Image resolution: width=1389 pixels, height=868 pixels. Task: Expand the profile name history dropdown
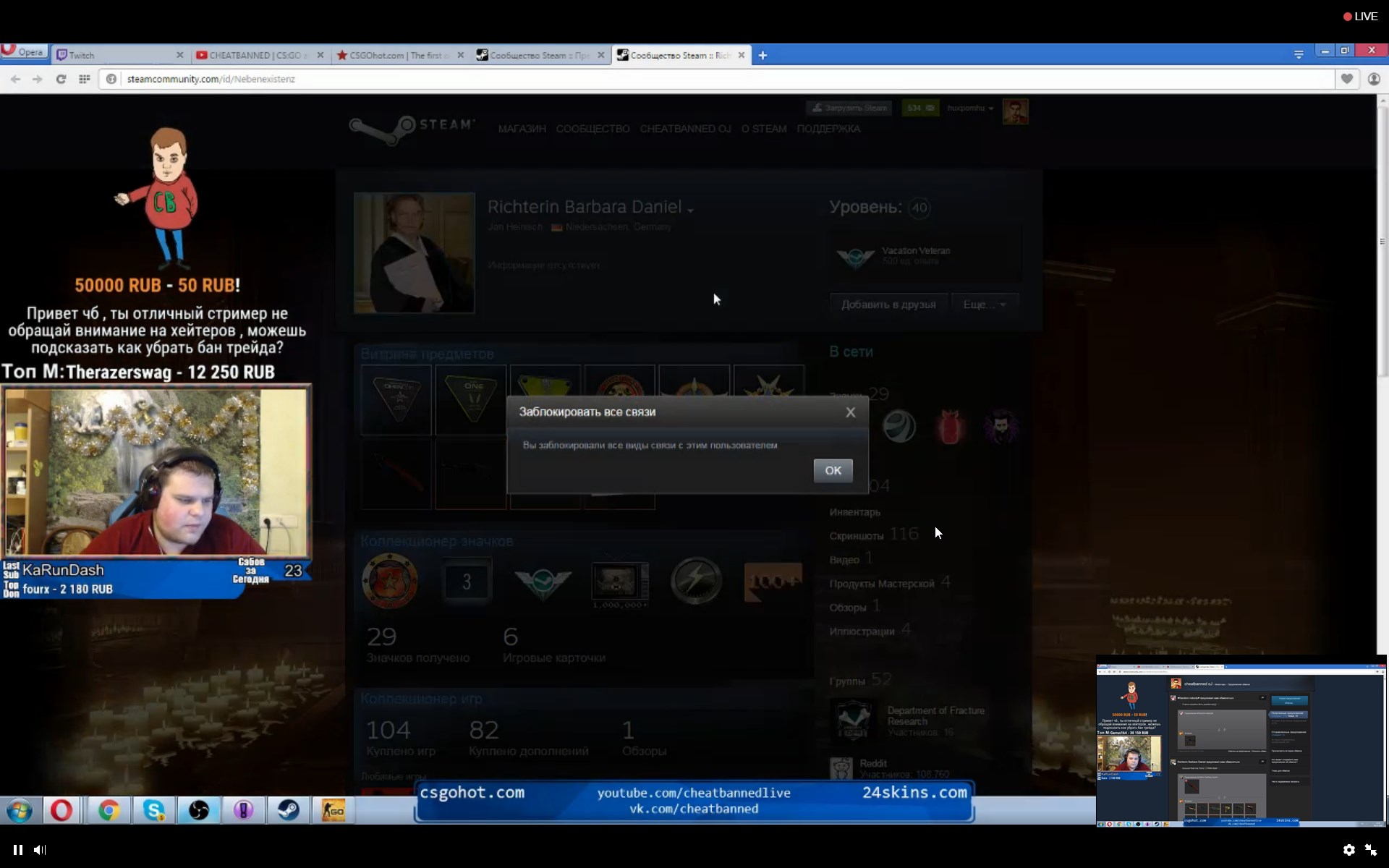pyautogui.click(x=691, y=210)
